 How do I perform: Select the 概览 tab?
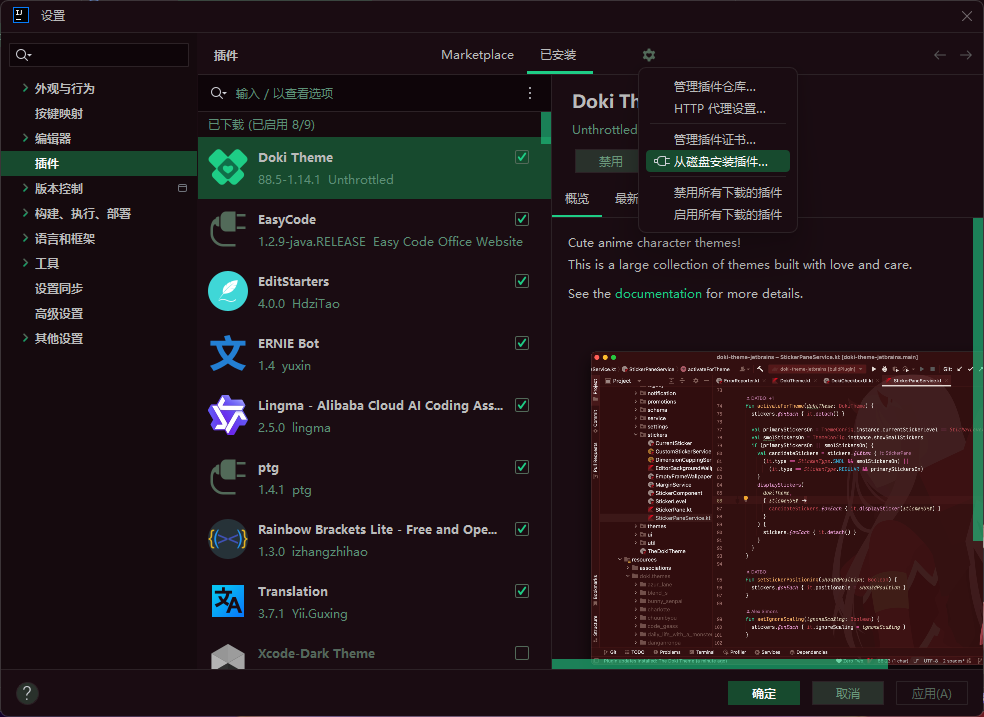pos(577,199)
